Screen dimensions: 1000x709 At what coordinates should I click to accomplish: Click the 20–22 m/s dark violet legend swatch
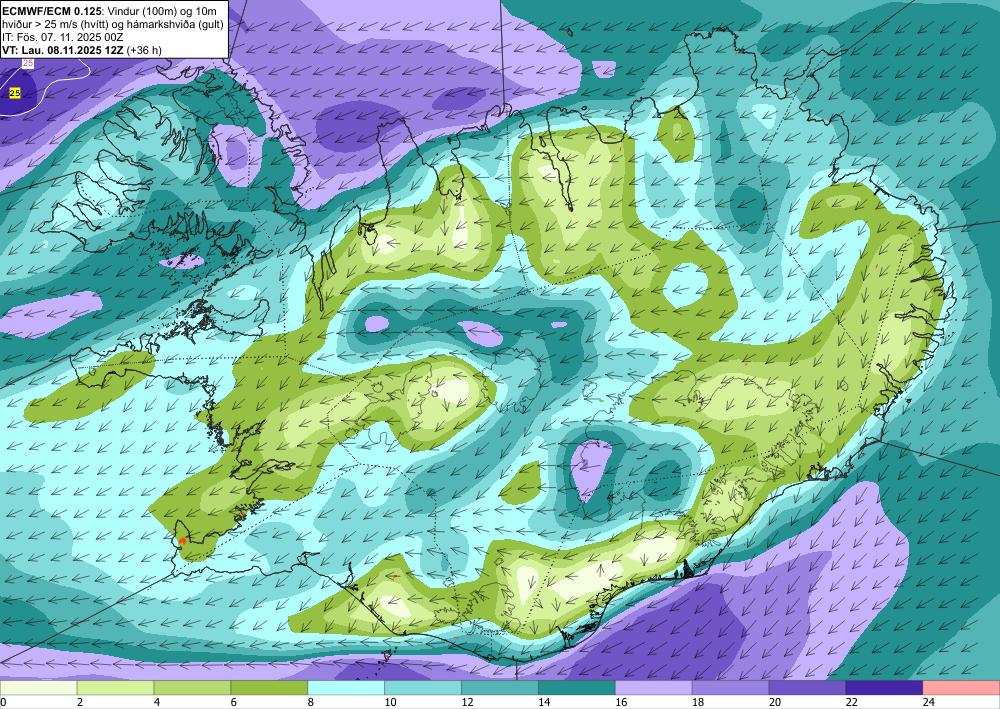click(807, 689)
